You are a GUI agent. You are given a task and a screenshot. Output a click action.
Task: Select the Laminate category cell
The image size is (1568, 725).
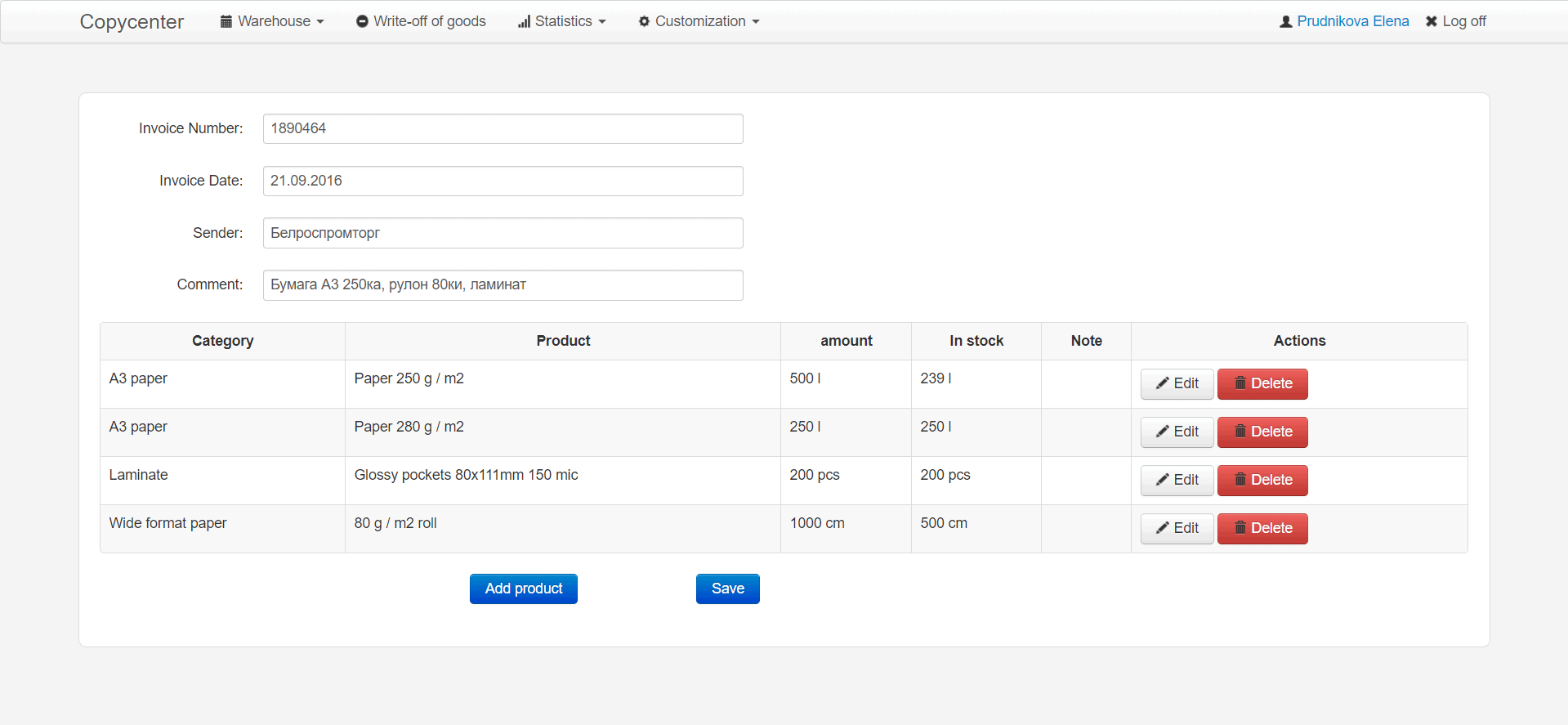(222, 481)
